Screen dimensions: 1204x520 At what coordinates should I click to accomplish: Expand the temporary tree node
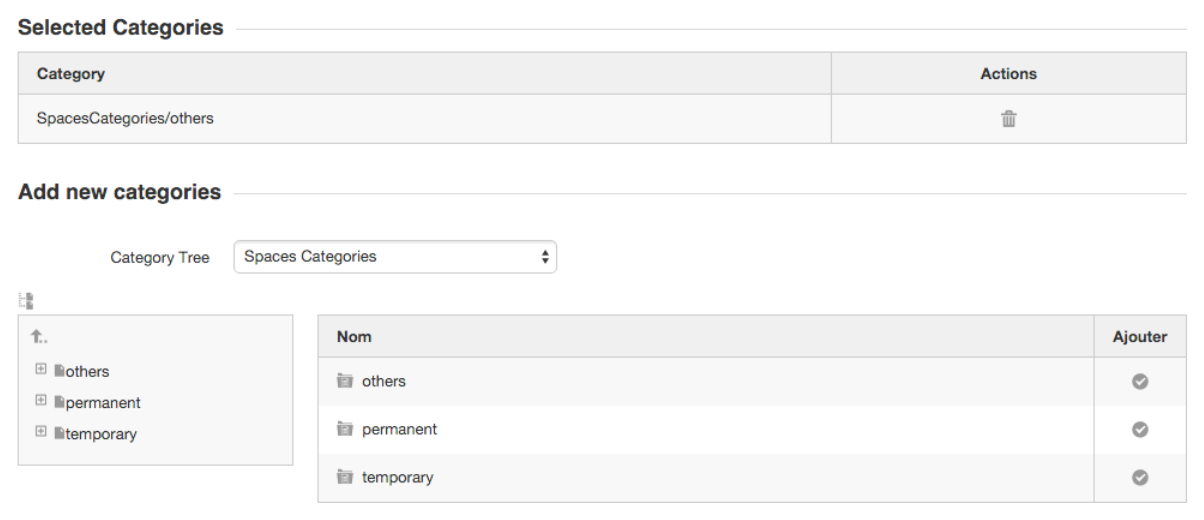click(41, 432)
